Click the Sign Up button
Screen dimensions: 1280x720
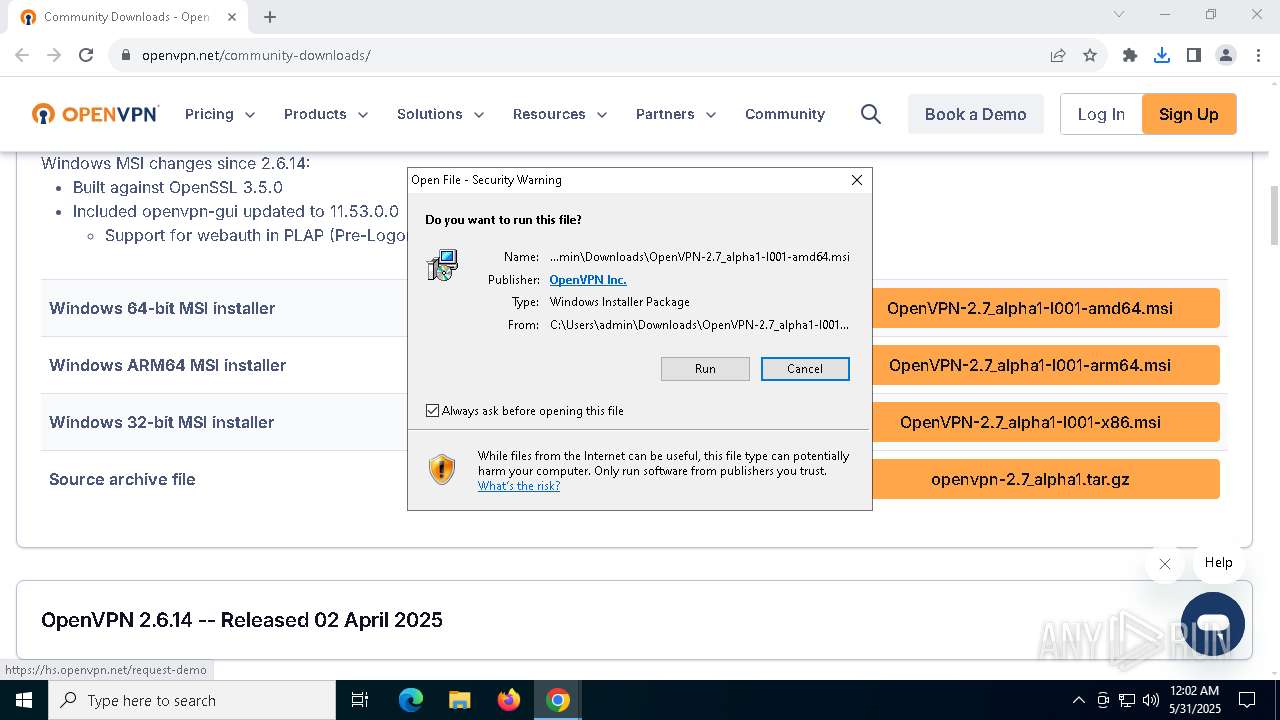click(1189, 114)
